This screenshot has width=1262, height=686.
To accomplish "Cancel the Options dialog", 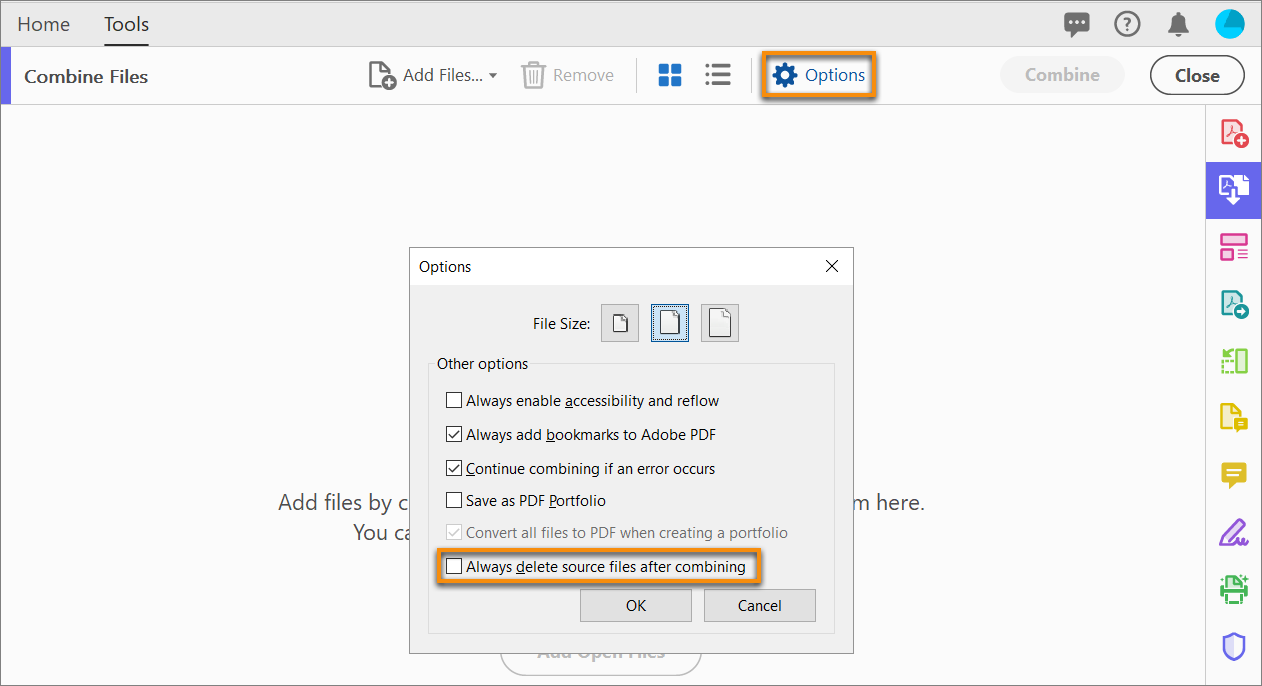I will [x=759, y=605].
